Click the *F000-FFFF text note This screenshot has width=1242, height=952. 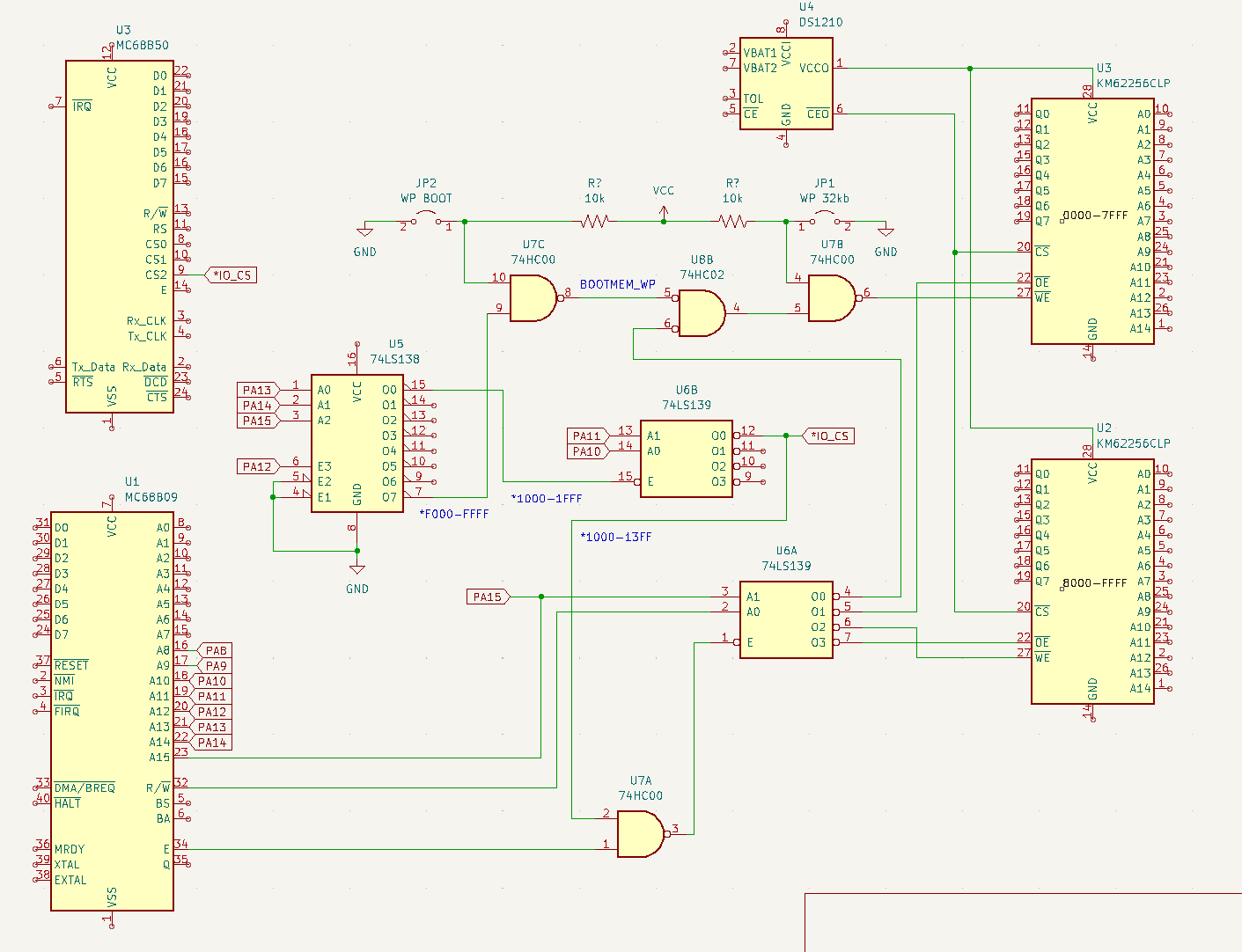[453, 514]
